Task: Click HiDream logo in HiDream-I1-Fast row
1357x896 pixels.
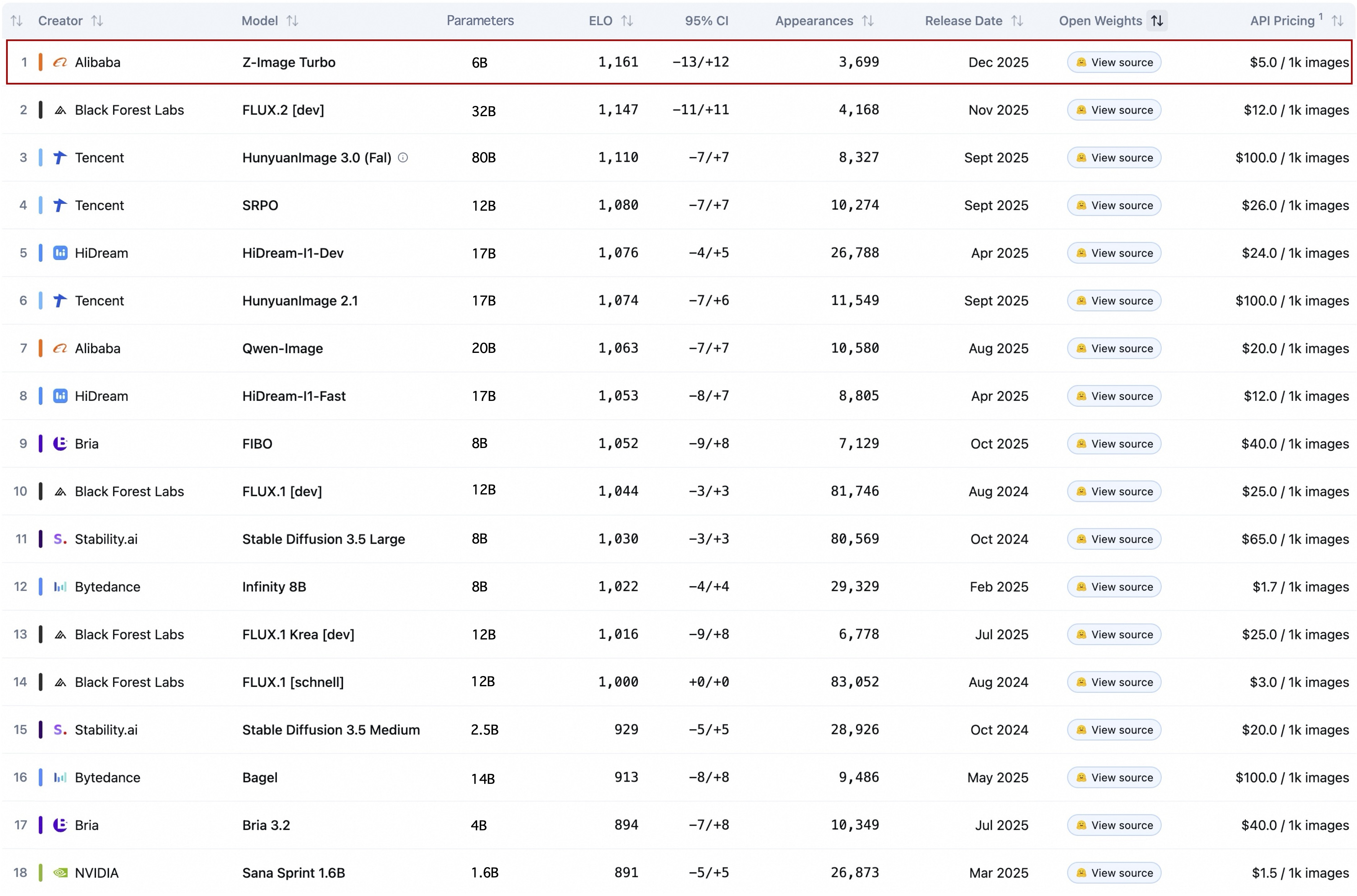Action: (60, 396)
